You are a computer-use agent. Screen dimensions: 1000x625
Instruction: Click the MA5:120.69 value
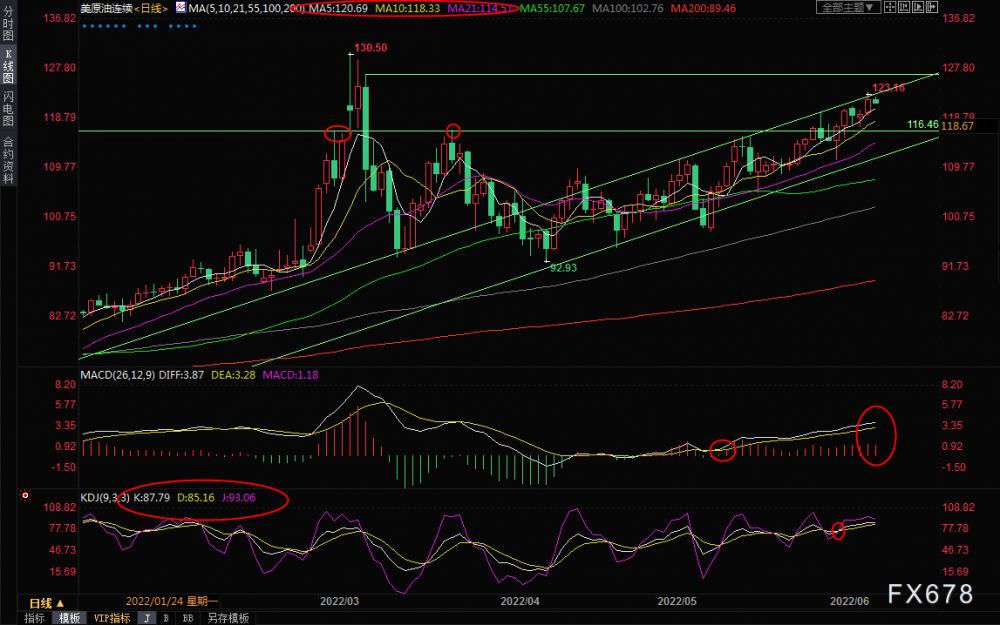coord(339,8)
